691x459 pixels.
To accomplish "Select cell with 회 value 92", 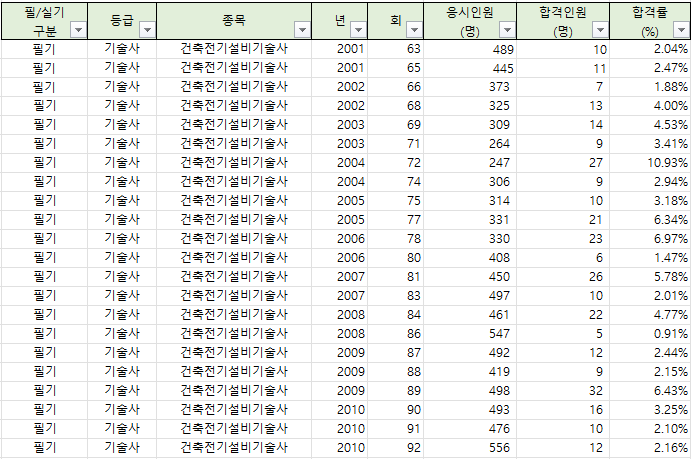I will pyautogui.click(x=396, y=448).
